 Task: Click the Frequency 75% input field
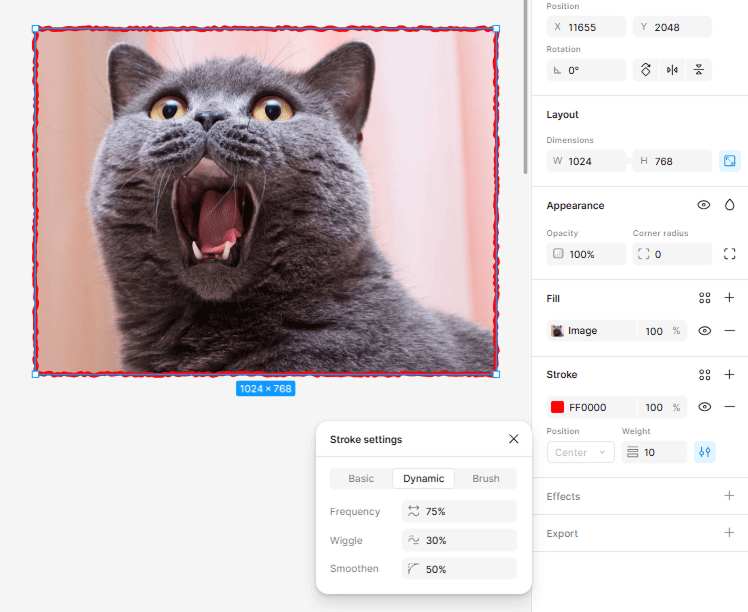[460, 511]
